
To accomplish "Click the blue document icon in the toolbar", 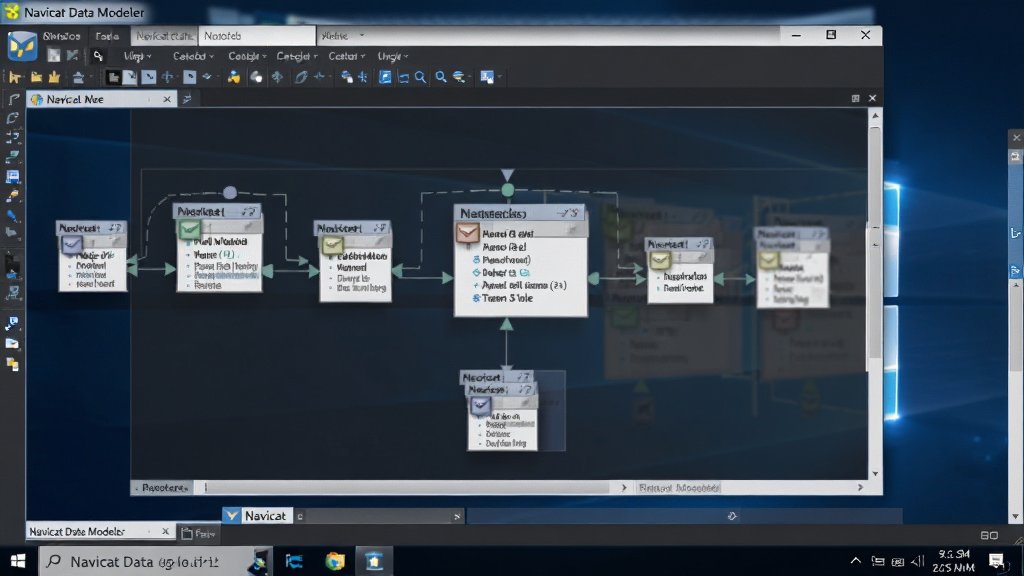I will [x=385, y=77].
